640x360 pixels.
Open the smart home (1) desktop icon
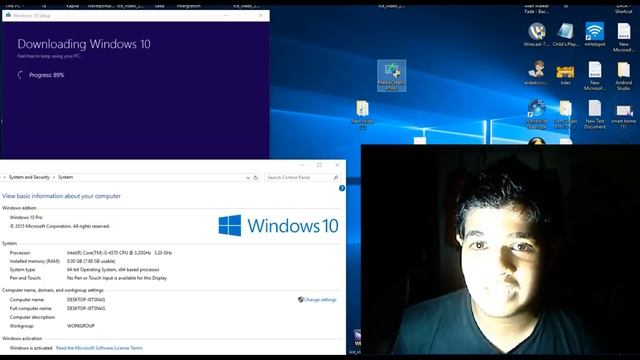(623, 116)
